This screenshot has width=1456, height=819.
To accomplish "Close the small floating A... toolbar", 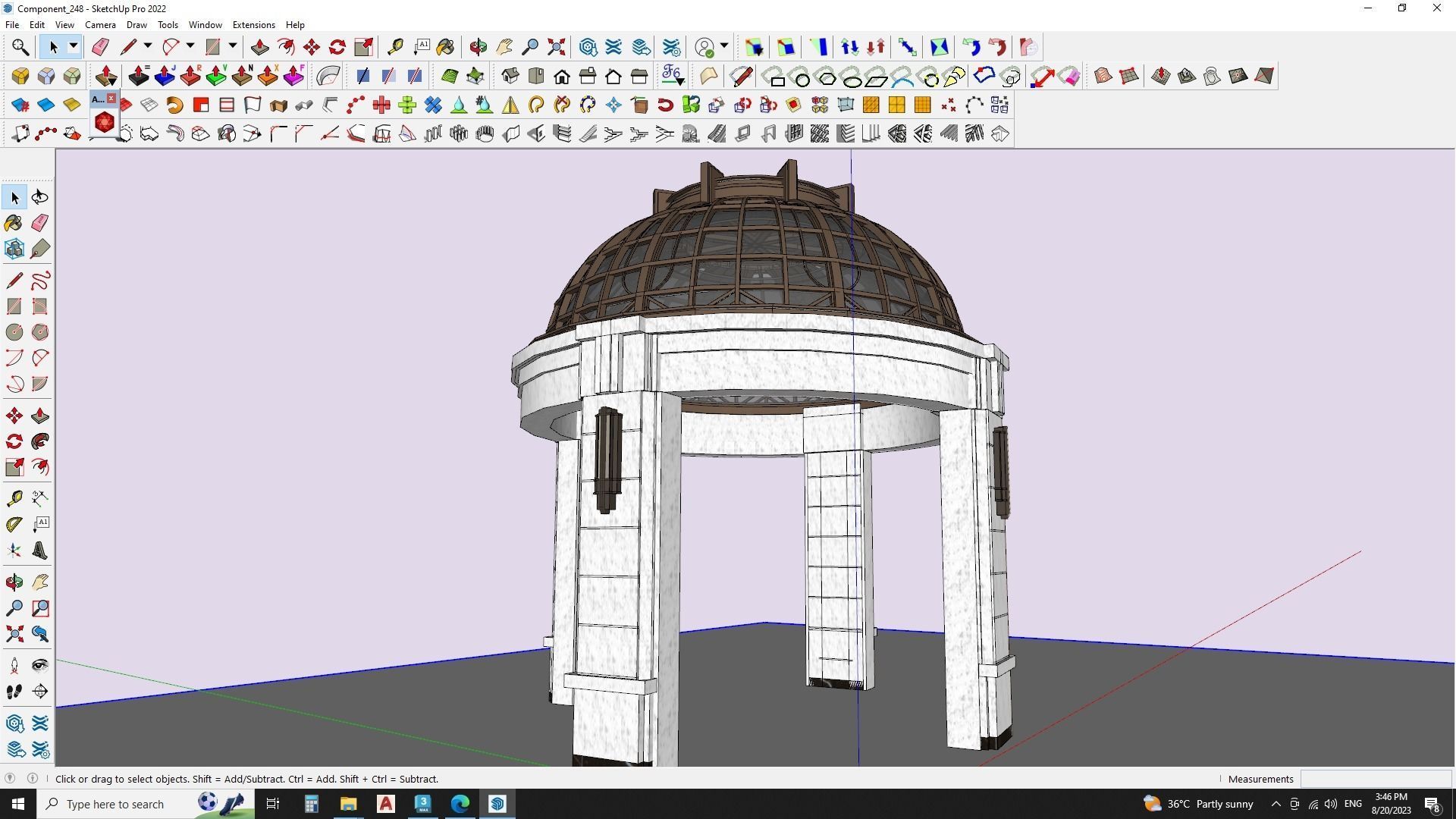I will pyautogui.click(x=111, y=99).
